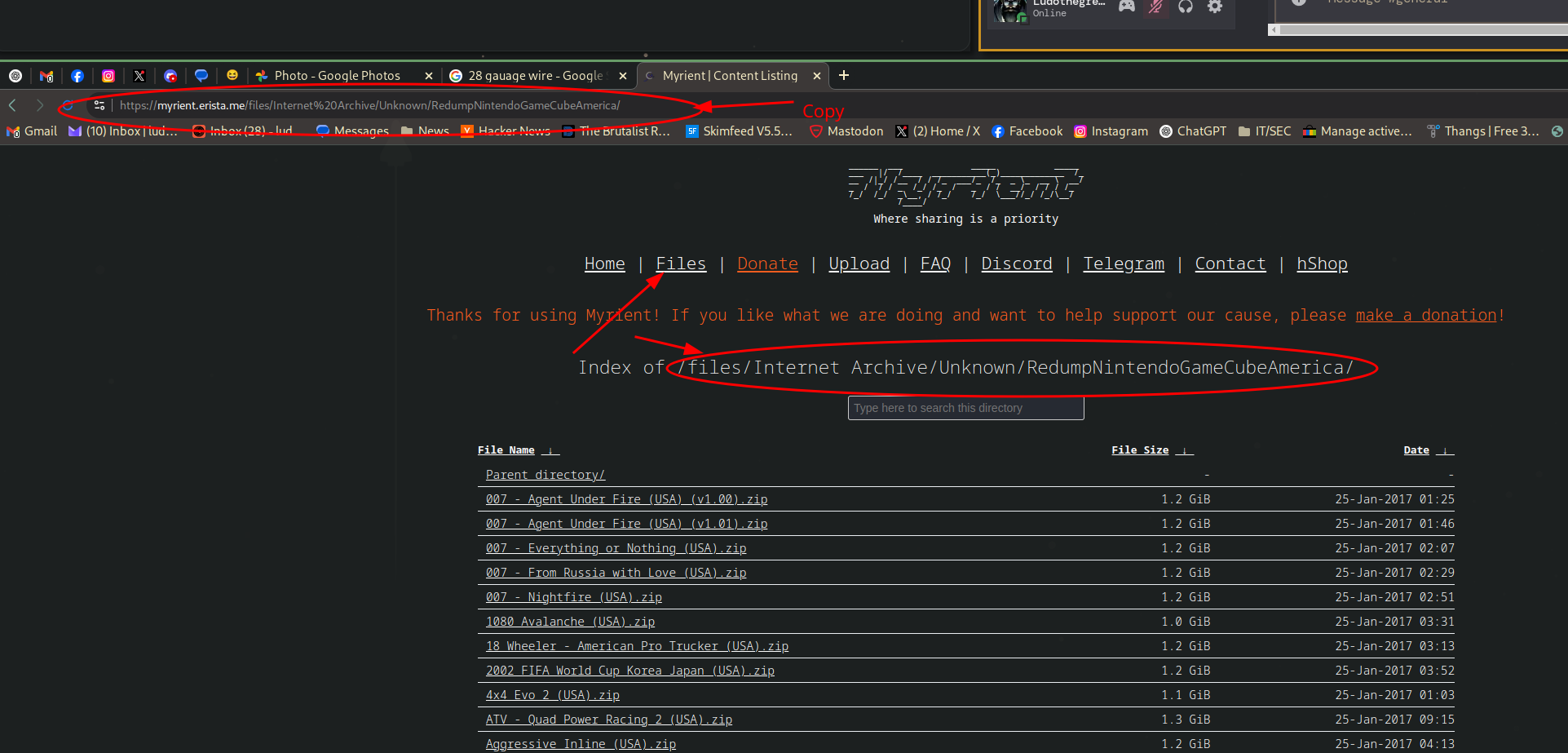Open the Donate navigation link
The image size is (1568, 753).
[x=767, y=264]
